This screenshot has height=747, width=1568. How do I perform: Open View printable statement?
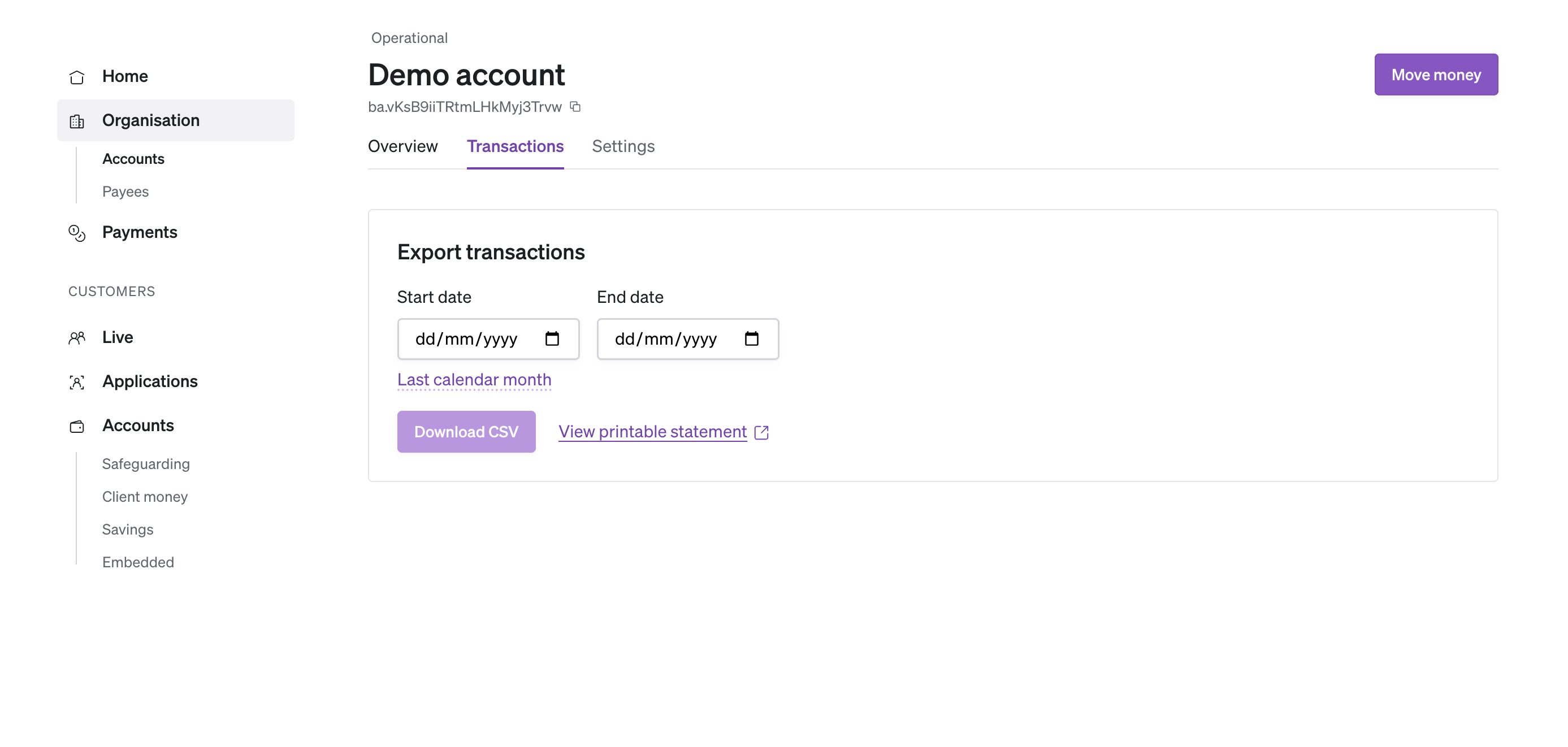pos(652,432)
